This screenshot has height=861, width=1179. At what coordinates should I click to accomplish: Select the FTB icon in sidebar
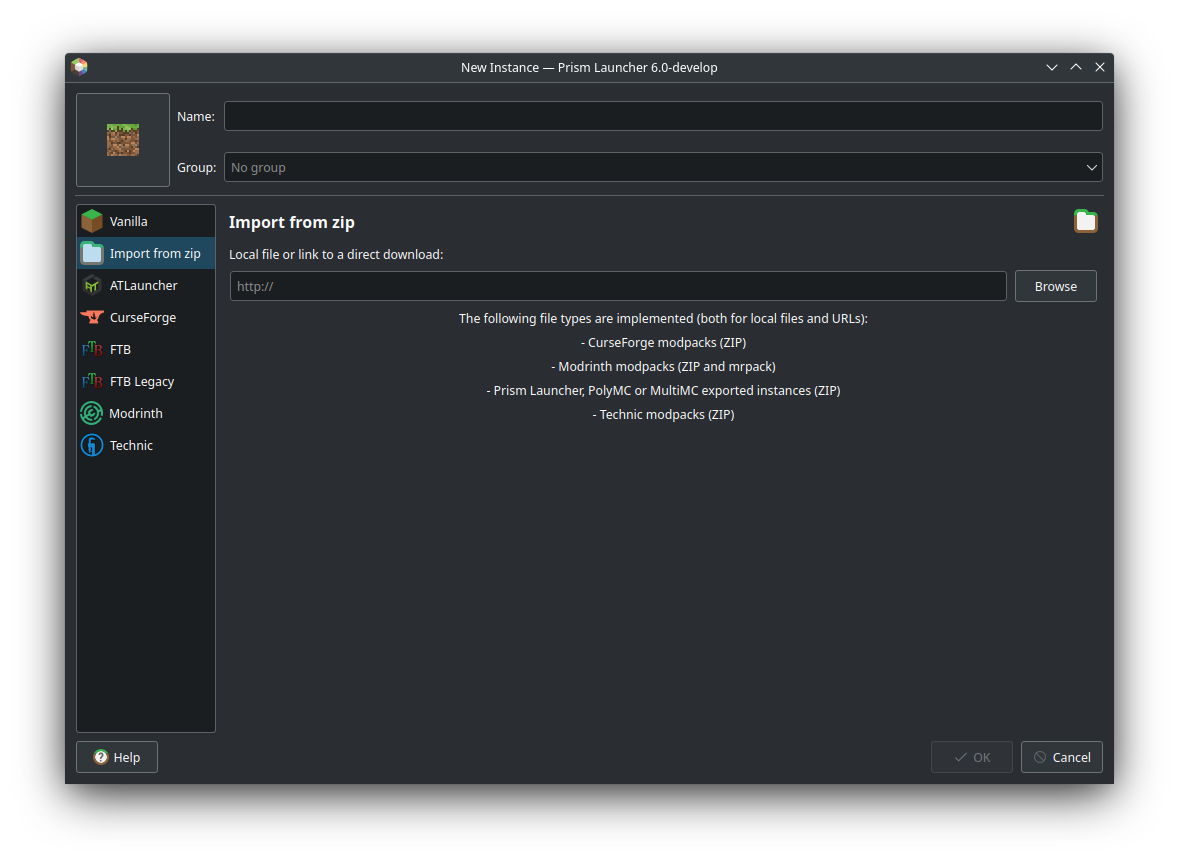point(92,350)
